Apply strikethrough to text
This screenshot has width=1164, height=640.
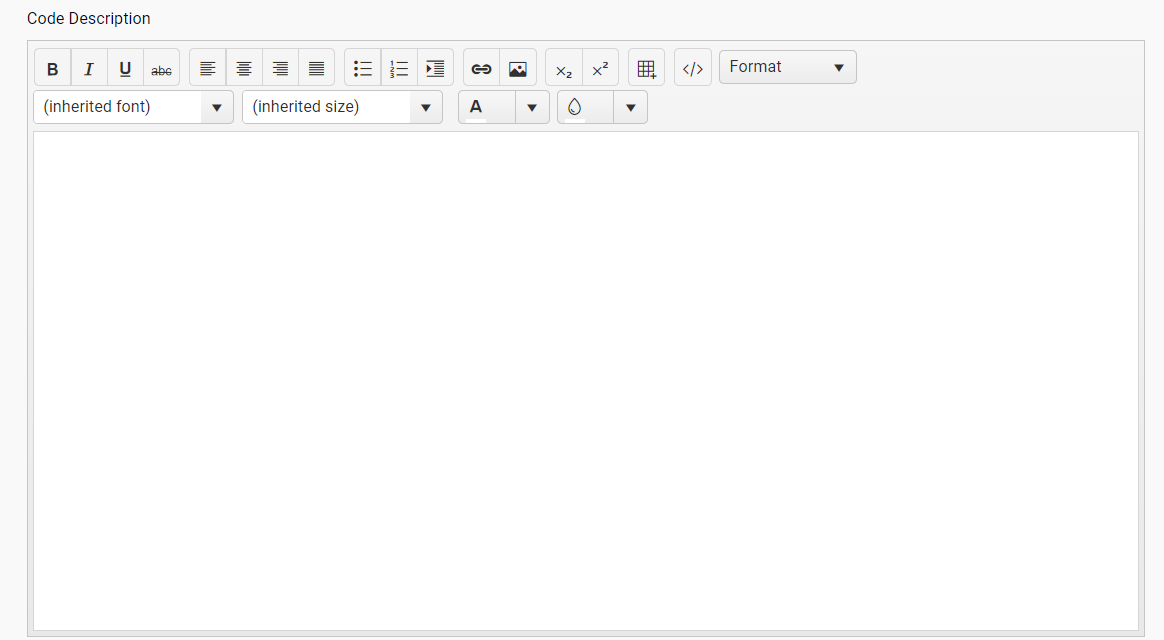pos(161,68)
